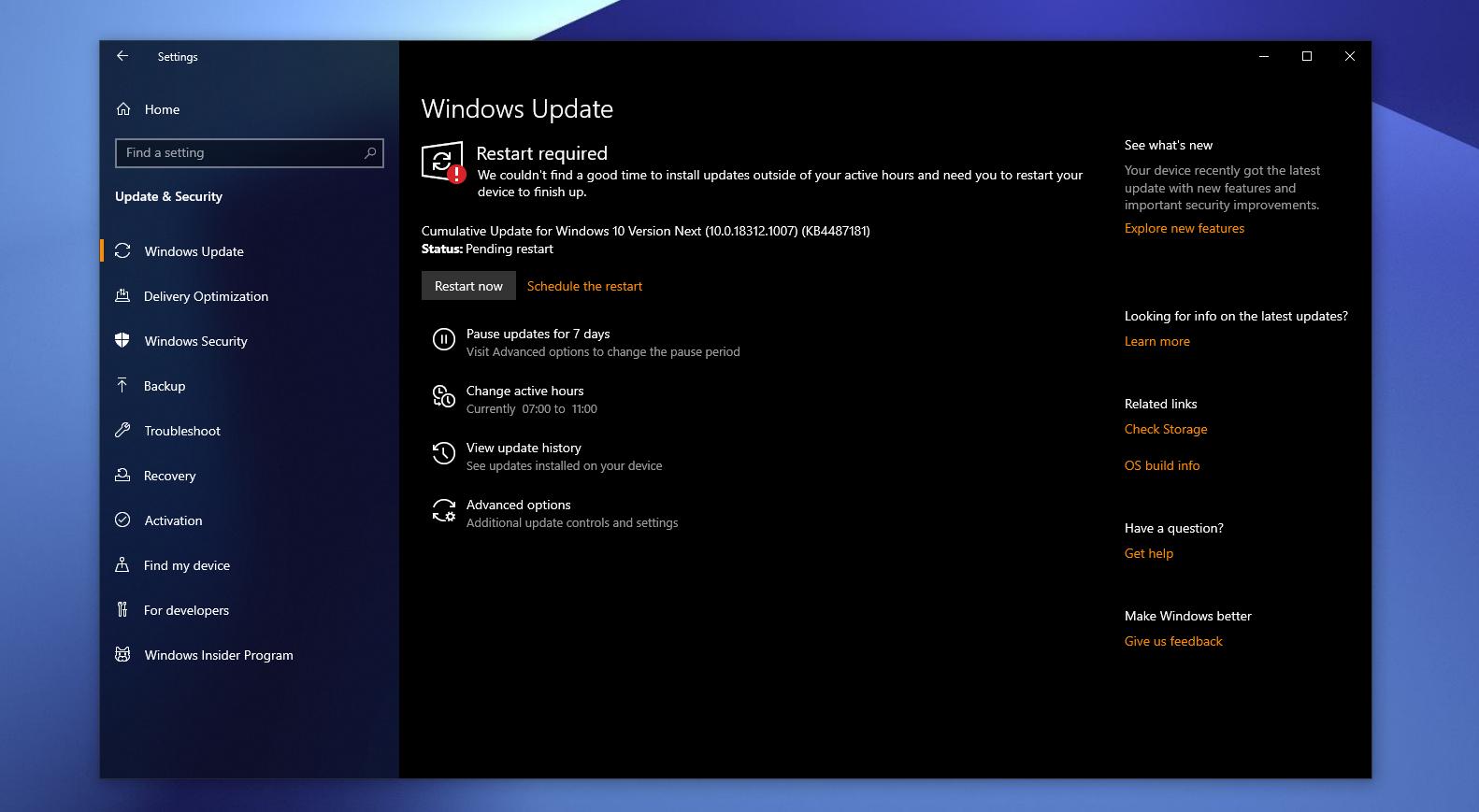The image size is (1479, 812).
Task: Click Schedule the restart link
Action: pyautogui.click(x=584, y=286)
